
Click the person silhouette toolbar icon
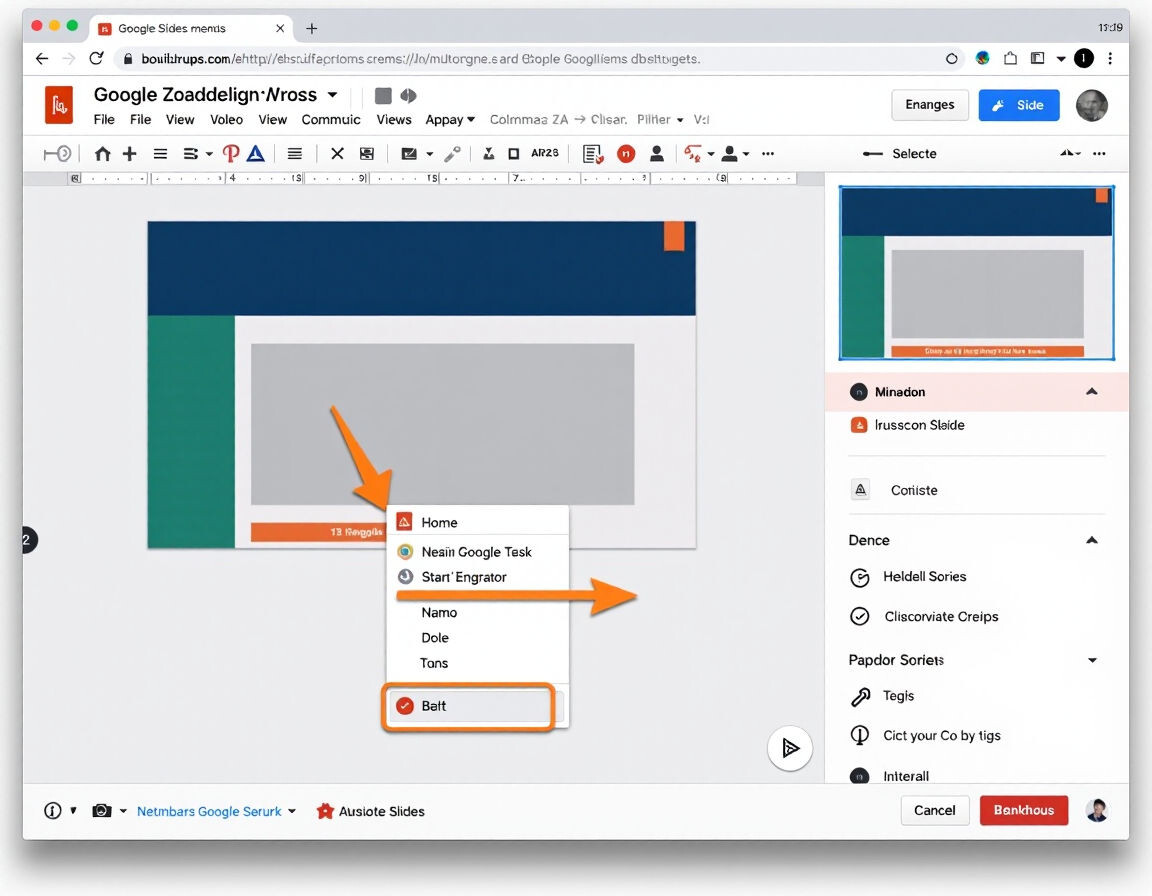pyautogui.click(x=657, y=153)
